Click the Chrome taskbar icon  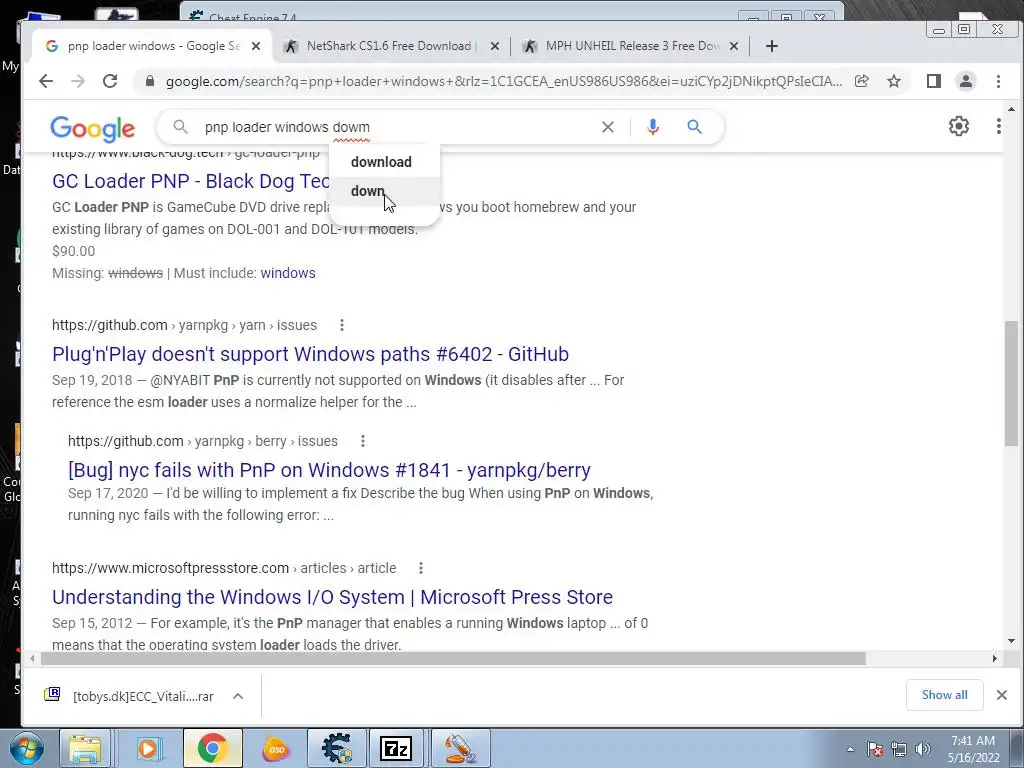coord(212,748)
